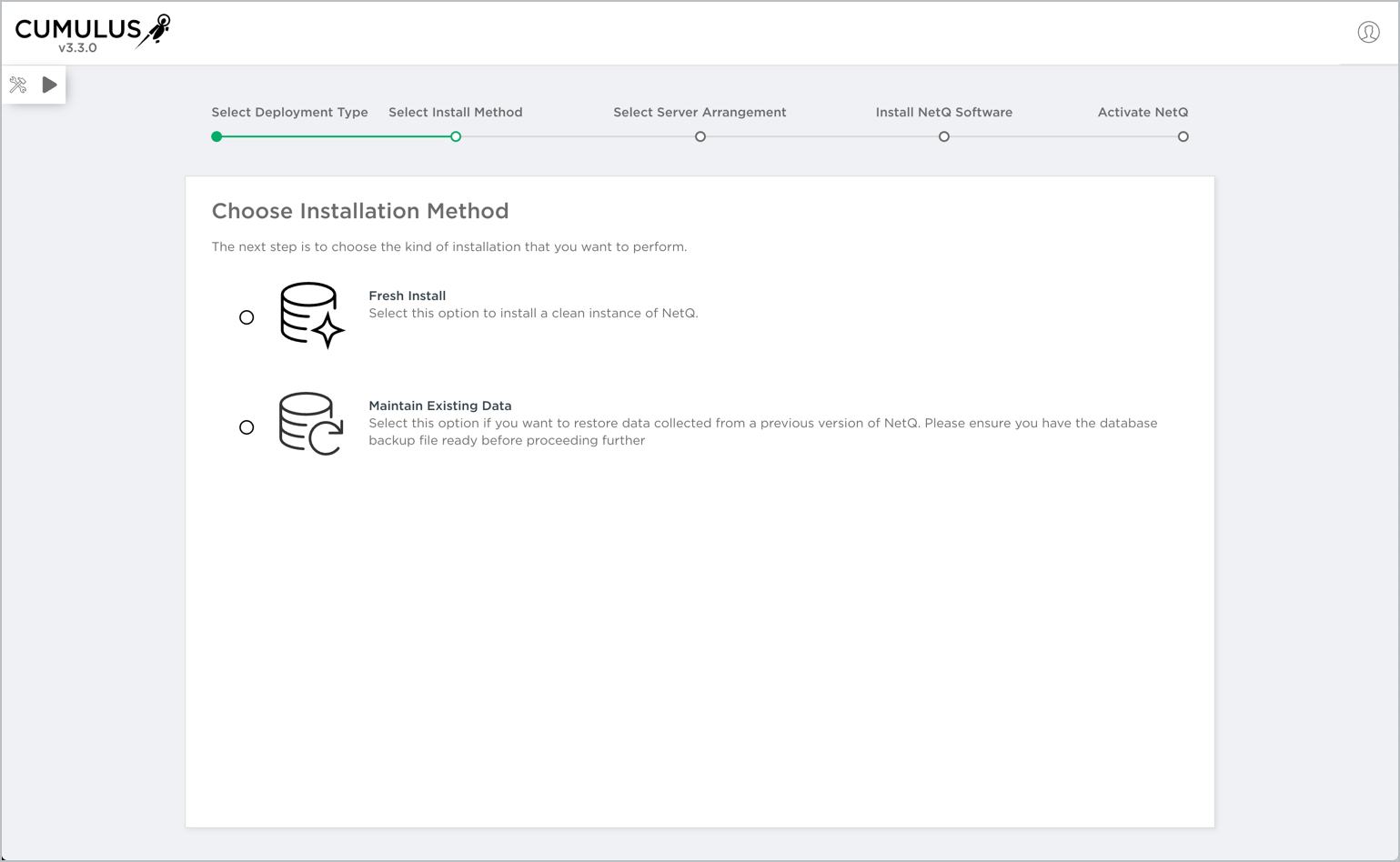
Task: Click the Activate NetQ progress circle
Action: coord(1183,137)
